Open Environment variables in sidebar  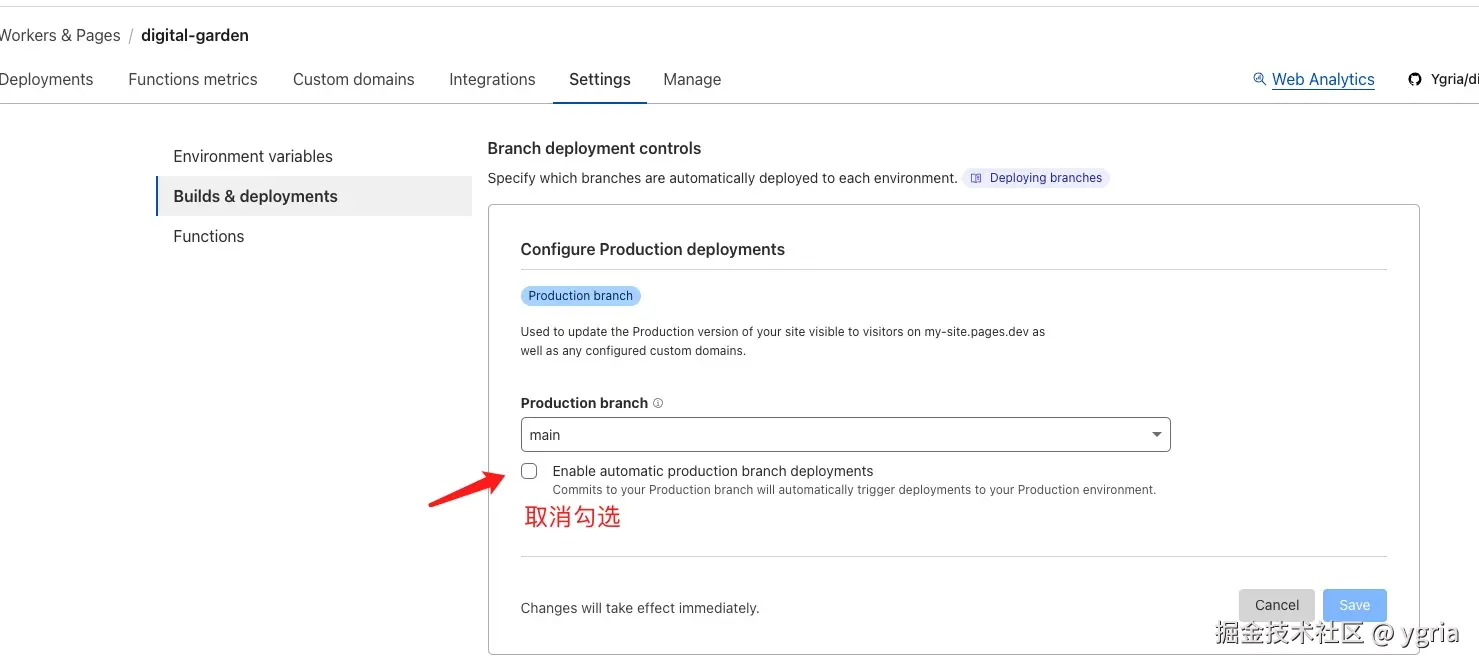click(x=253, y=156)
